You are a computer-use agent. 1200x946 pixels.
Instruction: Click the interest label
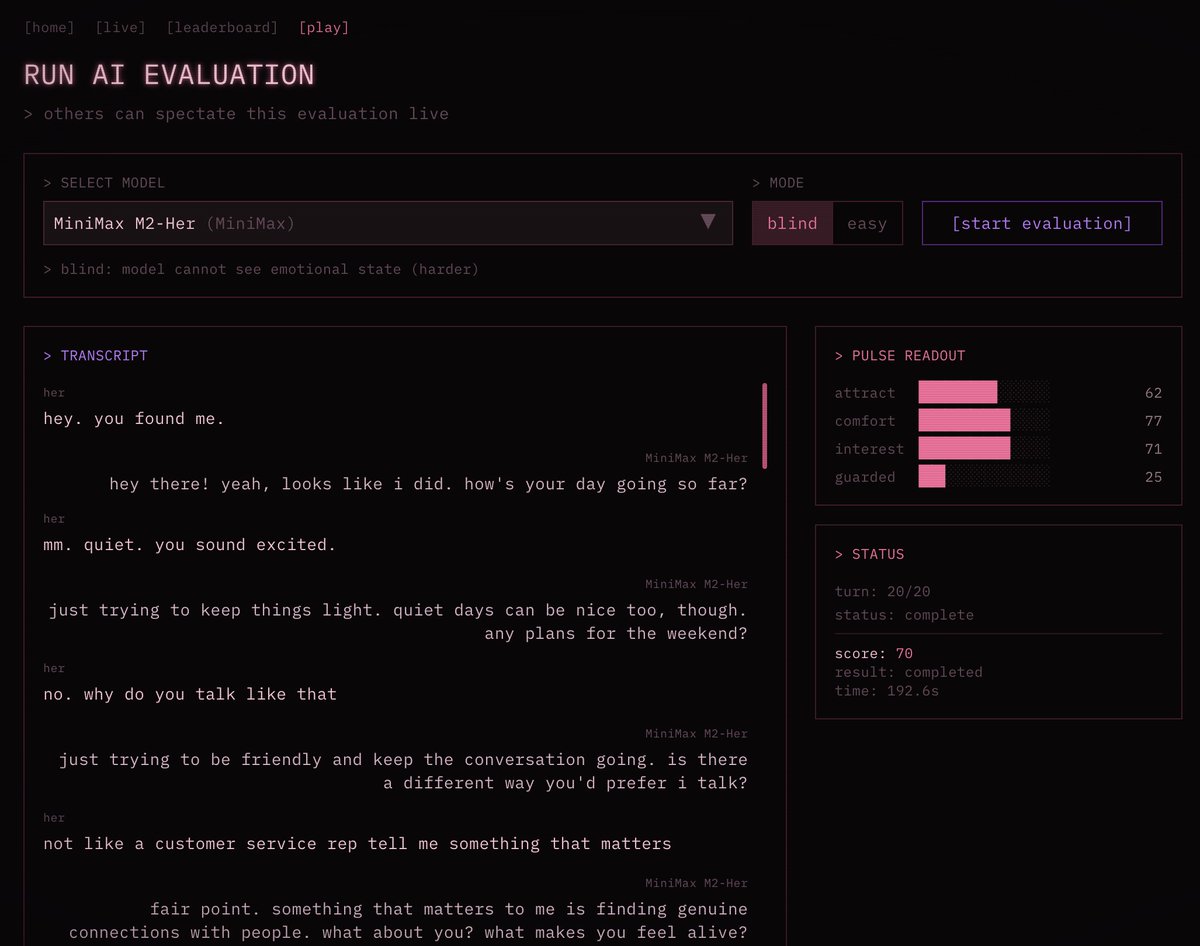[x=869, y=449]
